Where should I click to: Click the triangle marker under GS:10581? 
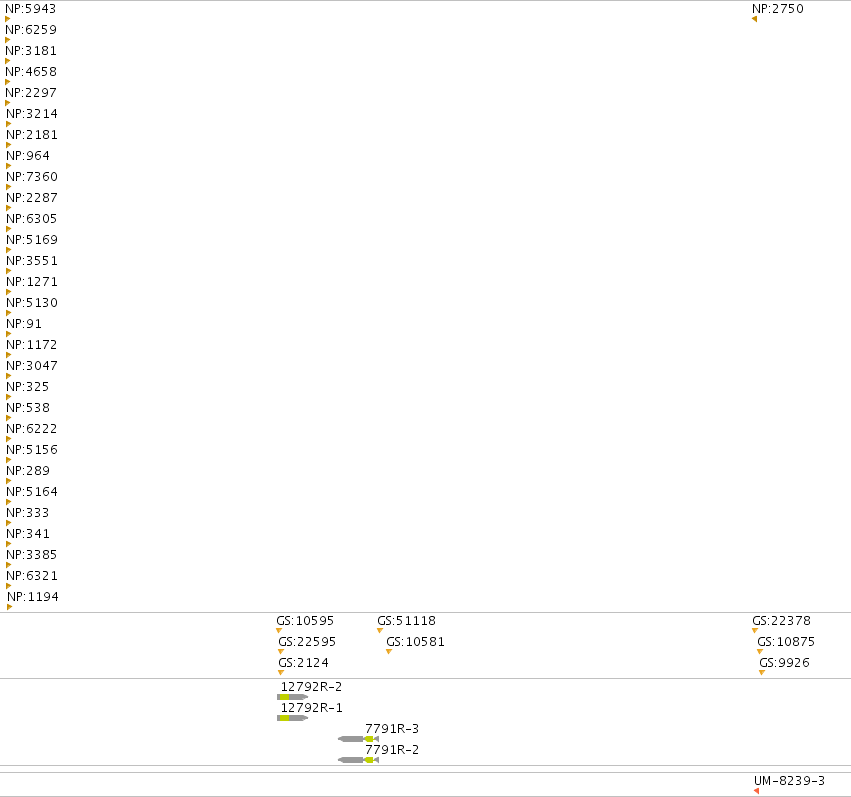click(x=389, y=652)
